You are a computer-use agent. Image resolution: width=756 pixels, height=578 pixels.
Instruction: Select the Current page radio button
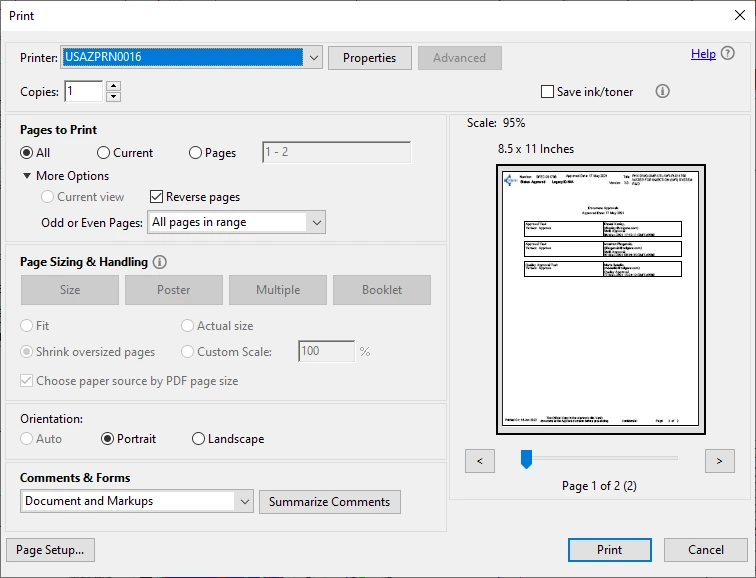click(x=103, y=153)
